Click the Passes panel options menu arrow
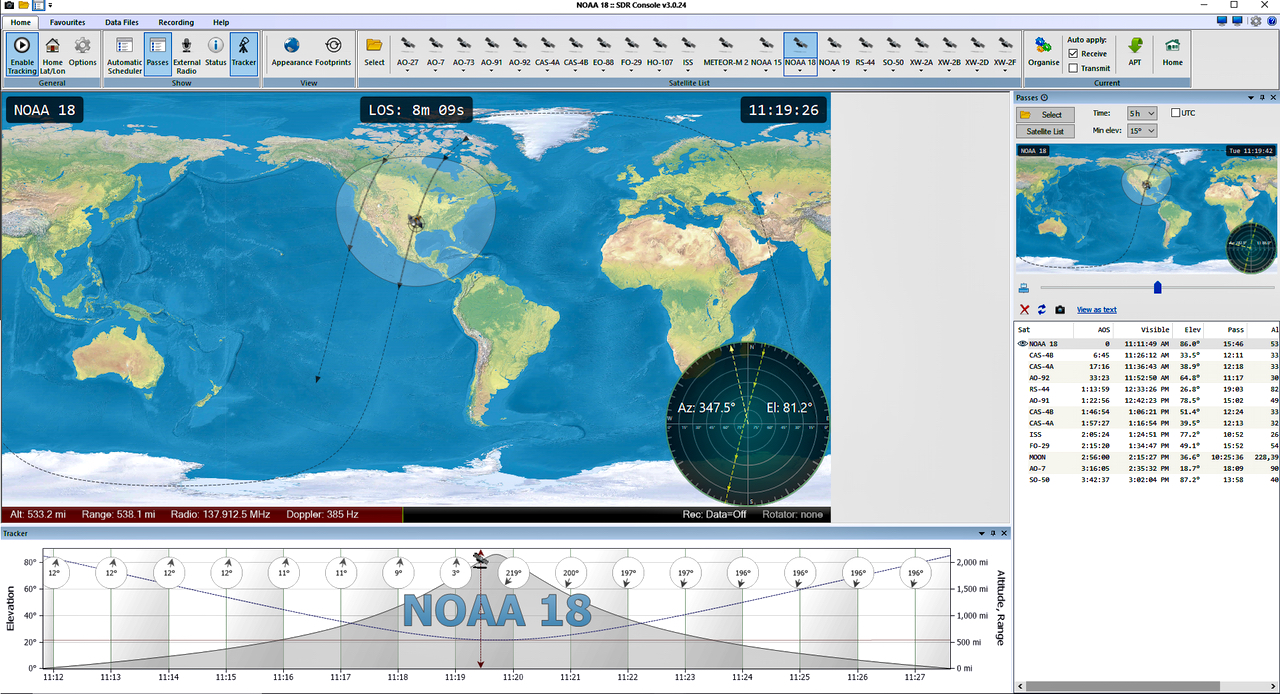The image size is (1280, 694). pos(1250,97)
